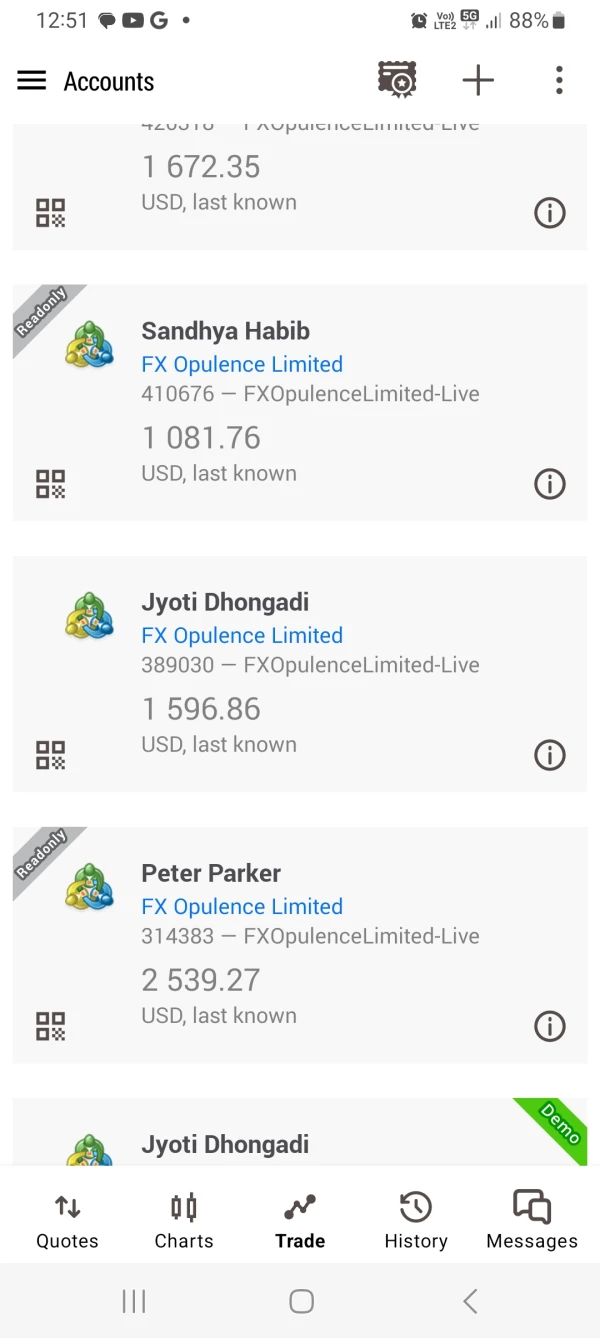Show info for Peter Parker account

pos(550,1026)
